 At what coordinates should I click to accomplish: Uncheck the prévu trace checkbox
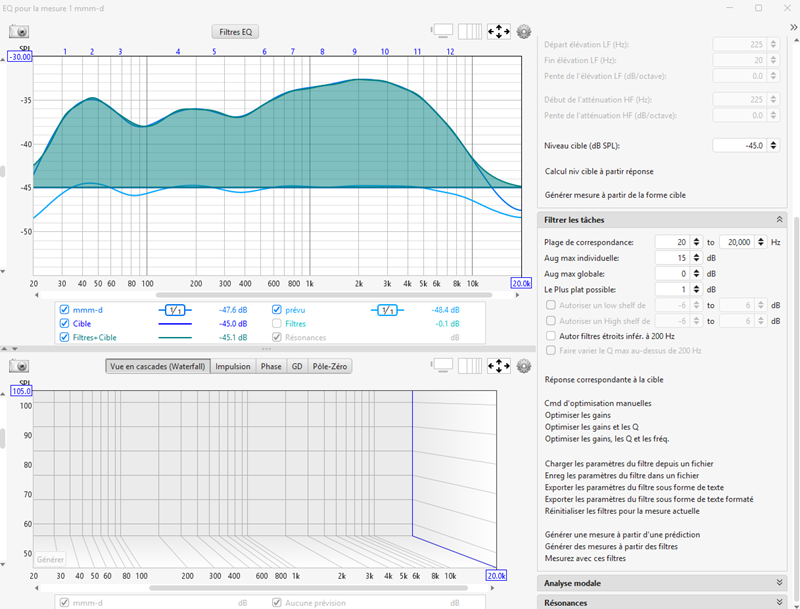277,310
